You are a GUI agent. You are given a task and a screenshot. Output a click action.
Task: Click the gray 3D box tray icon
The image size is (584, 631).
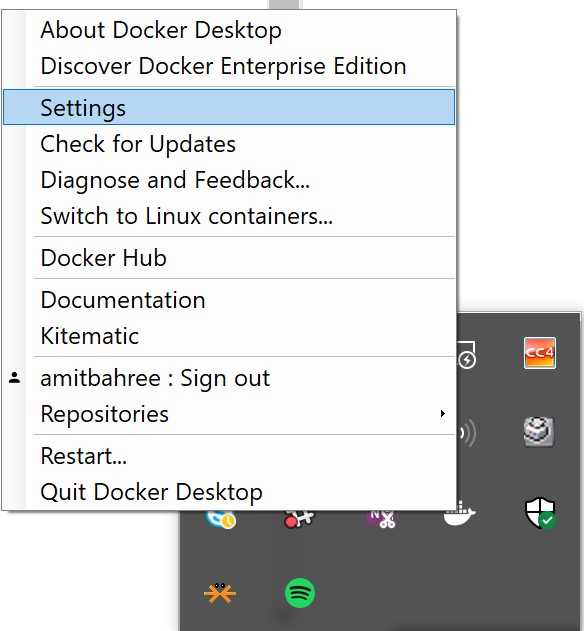(539, 432)
